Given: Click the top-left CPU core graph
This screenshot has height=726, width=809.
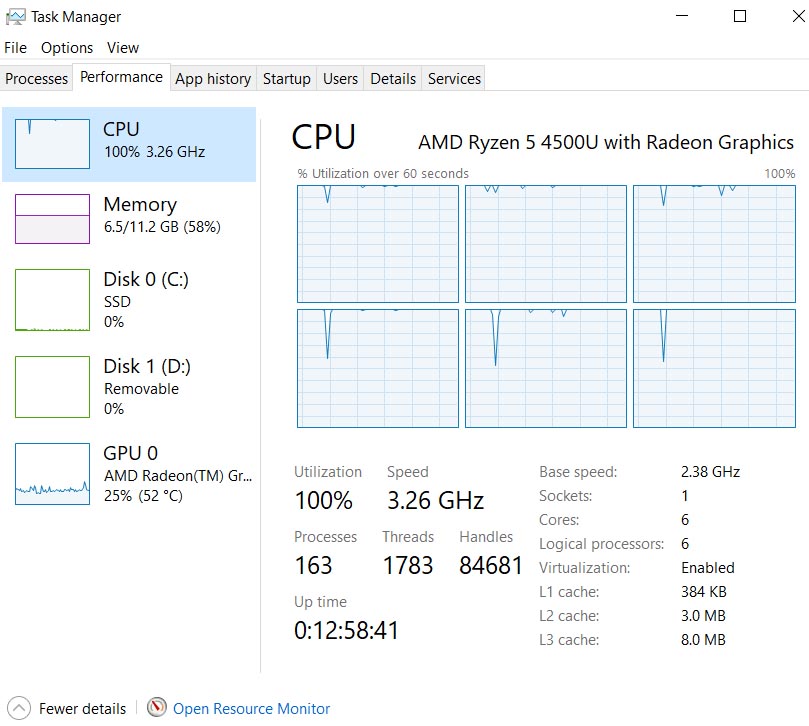Looking at the screenshot, I should coord(378,244).
